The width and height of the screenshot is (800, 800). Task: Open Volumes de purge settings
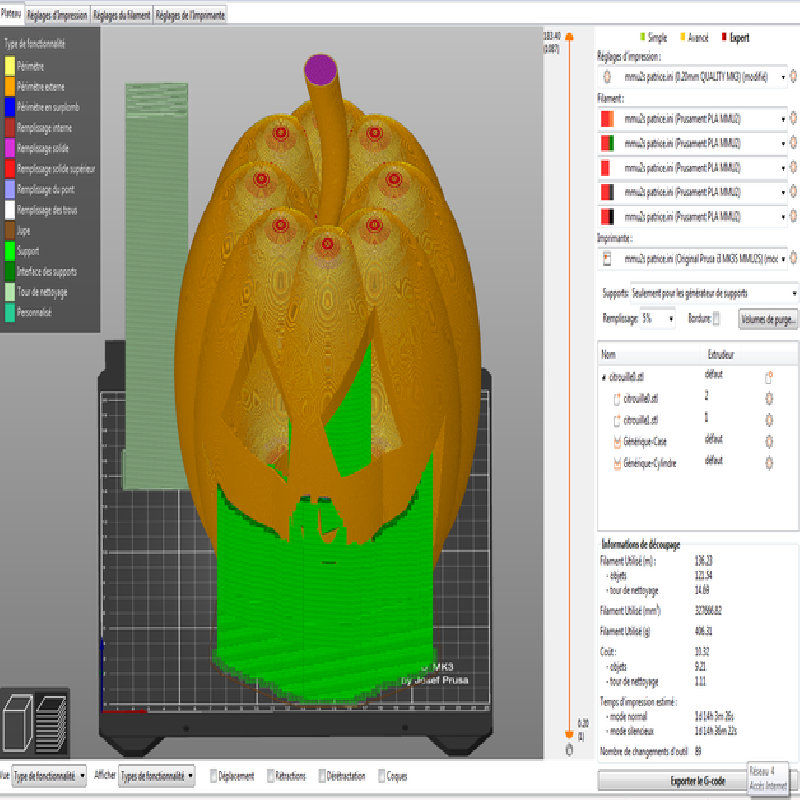pyautogui.click(x=768, y=319)
